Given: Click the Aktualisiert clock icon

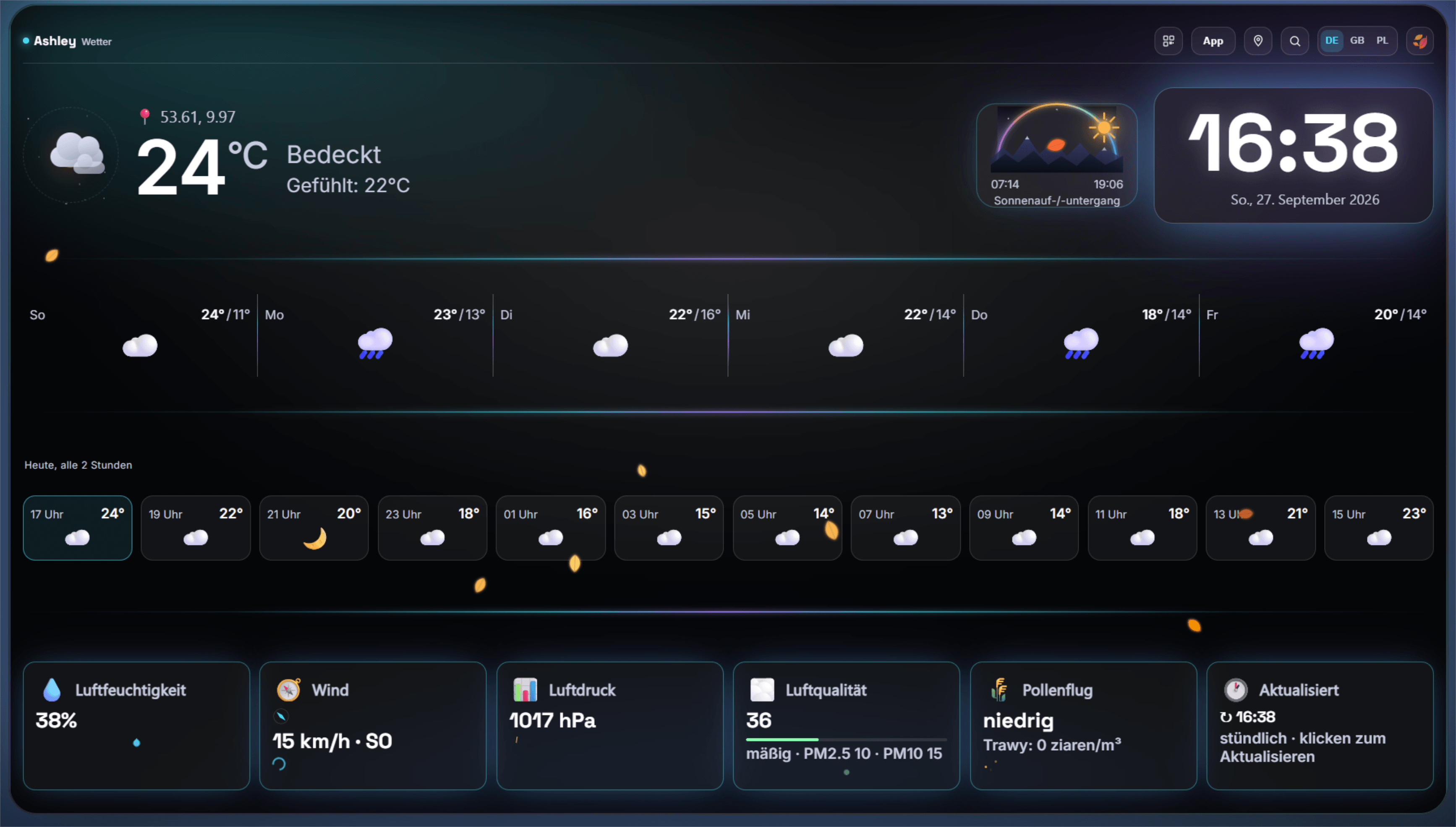Looking at the screenshot, I should tap(1236, 690).
